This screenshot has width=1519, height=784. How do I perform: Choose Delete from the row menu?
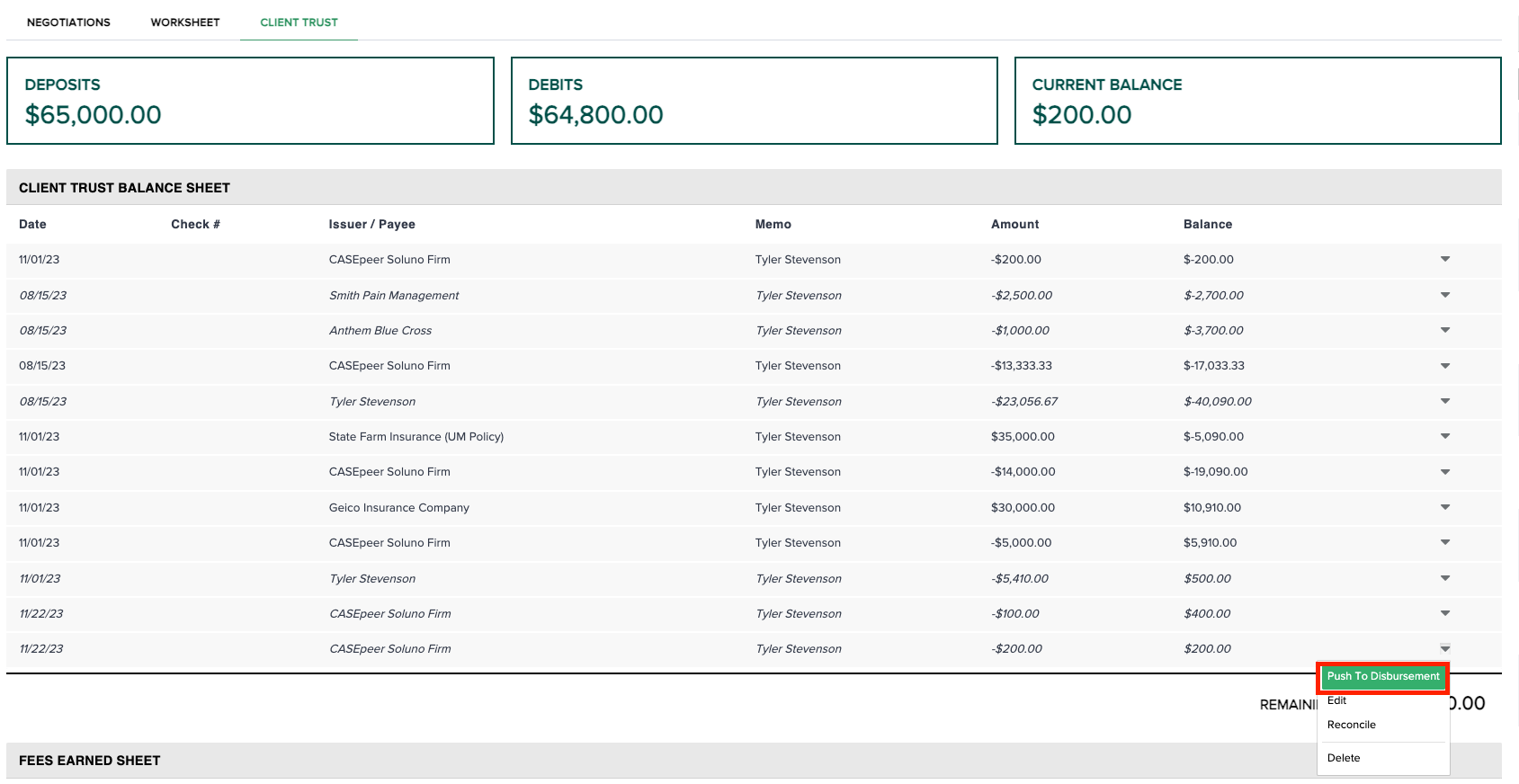point(1344,758)
